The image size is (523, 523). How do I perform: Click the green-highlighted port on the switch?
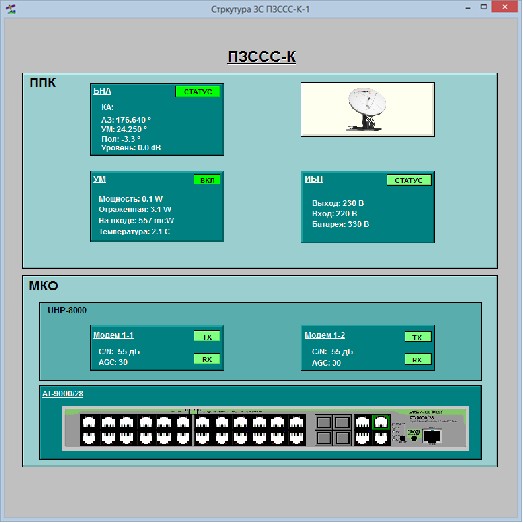click(381, 423)
